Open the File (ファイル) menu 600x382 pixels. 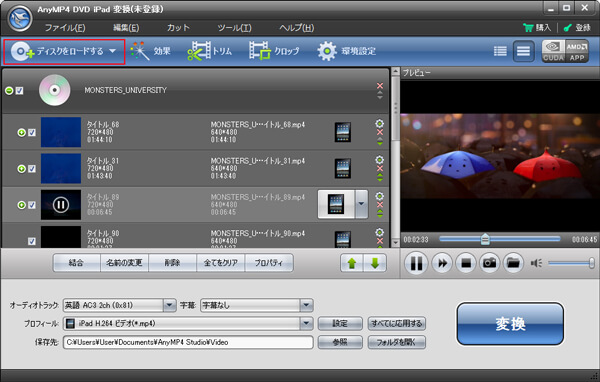[65, 28]
